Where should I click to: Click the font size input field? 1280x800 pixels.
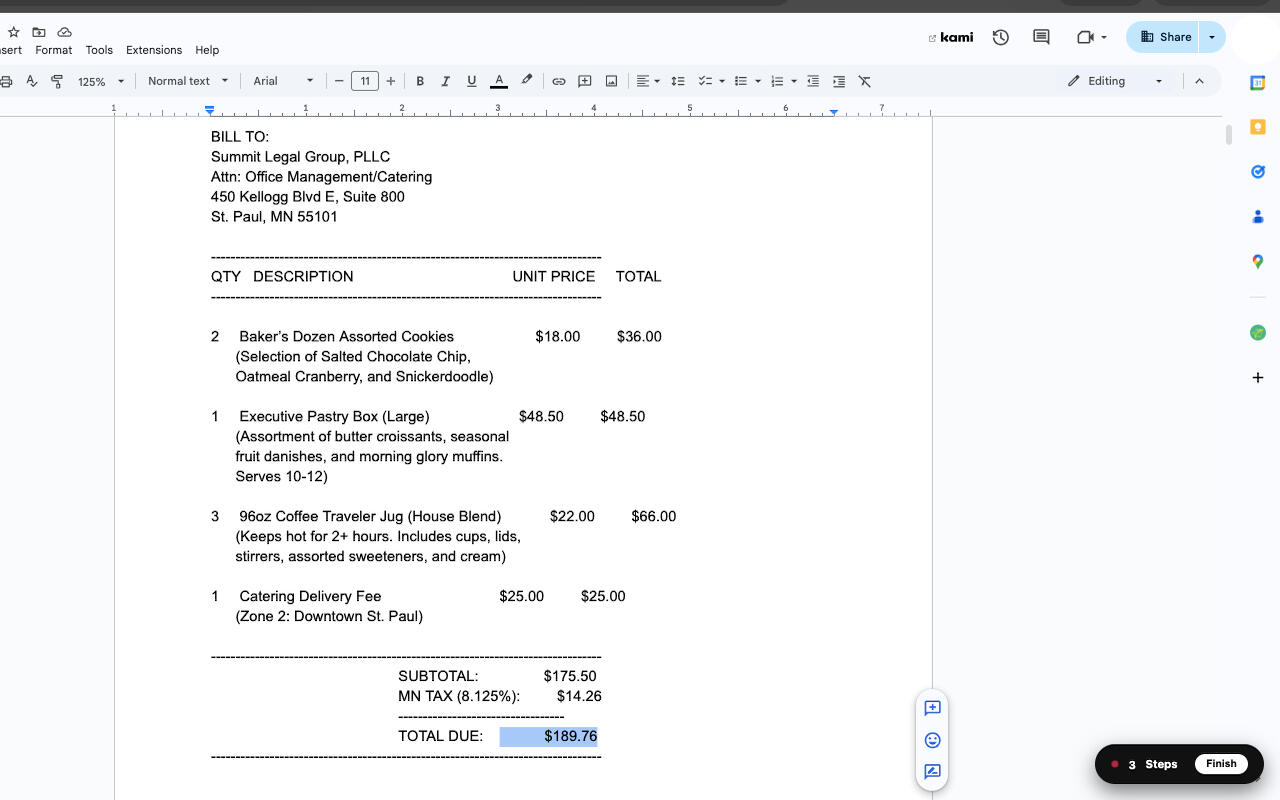coord(365,81)
